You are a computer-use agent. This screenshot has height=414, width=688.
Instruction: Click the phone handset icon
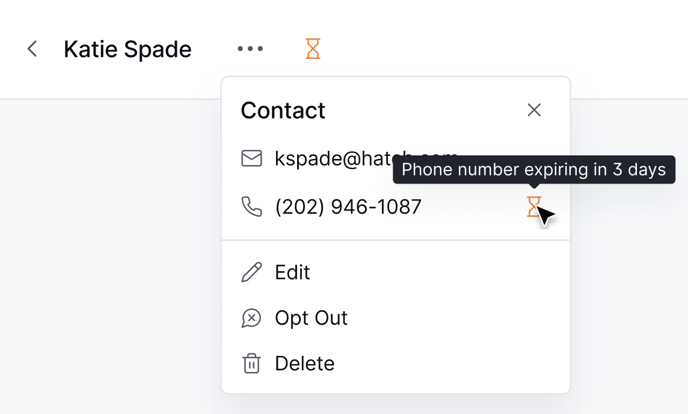click(252, 207)
